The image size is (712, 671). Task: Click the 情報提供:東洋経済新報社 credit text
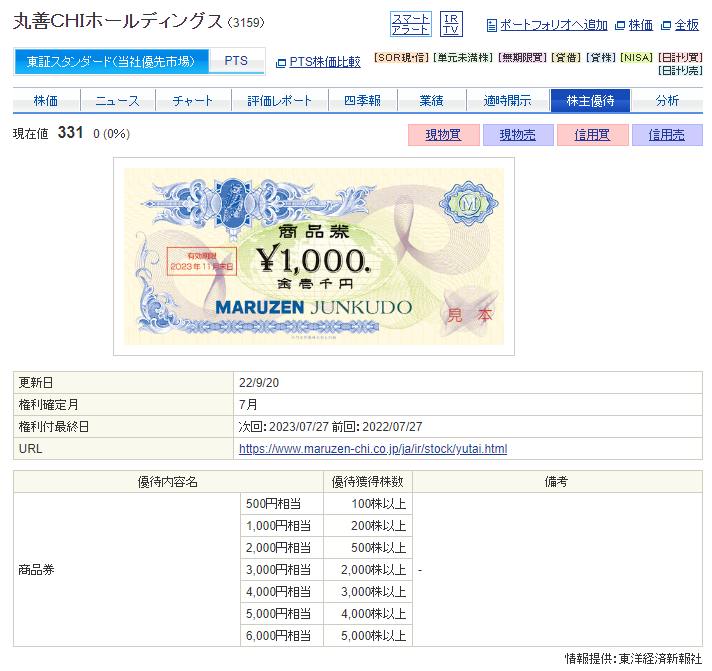633,659
